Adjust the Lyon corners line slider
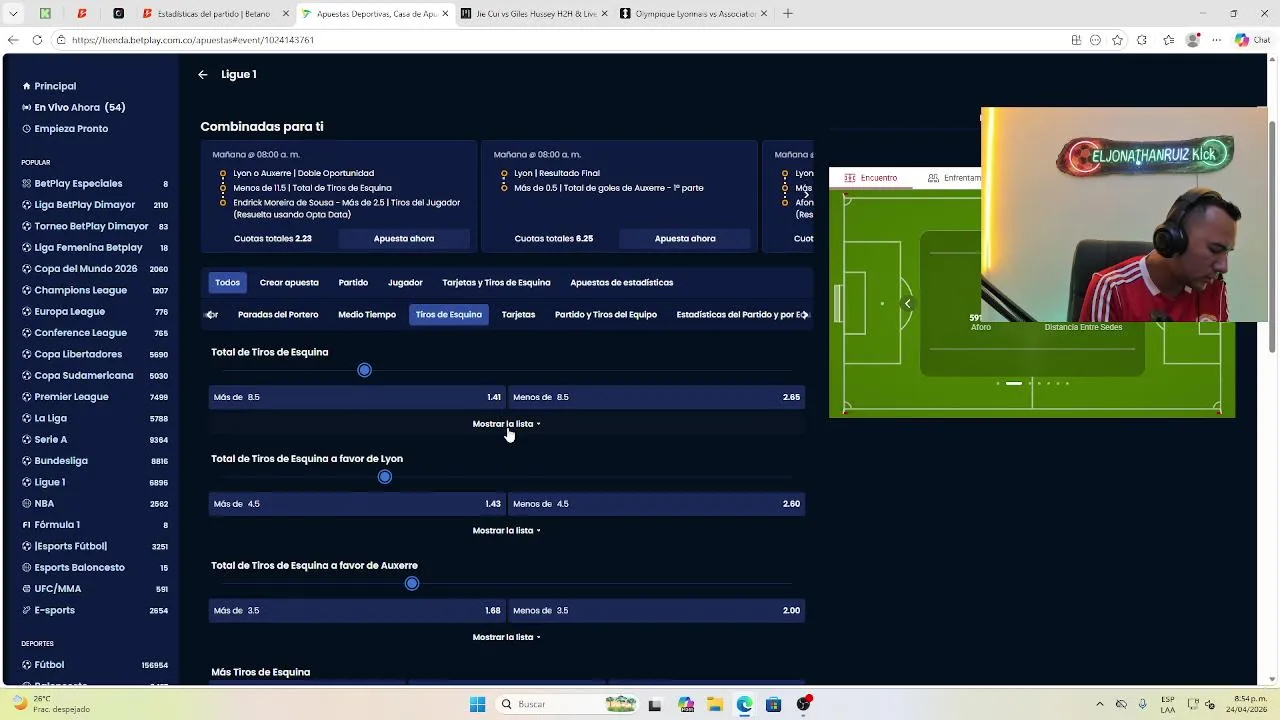The height and width of the screenshot is (720, 1280). point(384,477)
